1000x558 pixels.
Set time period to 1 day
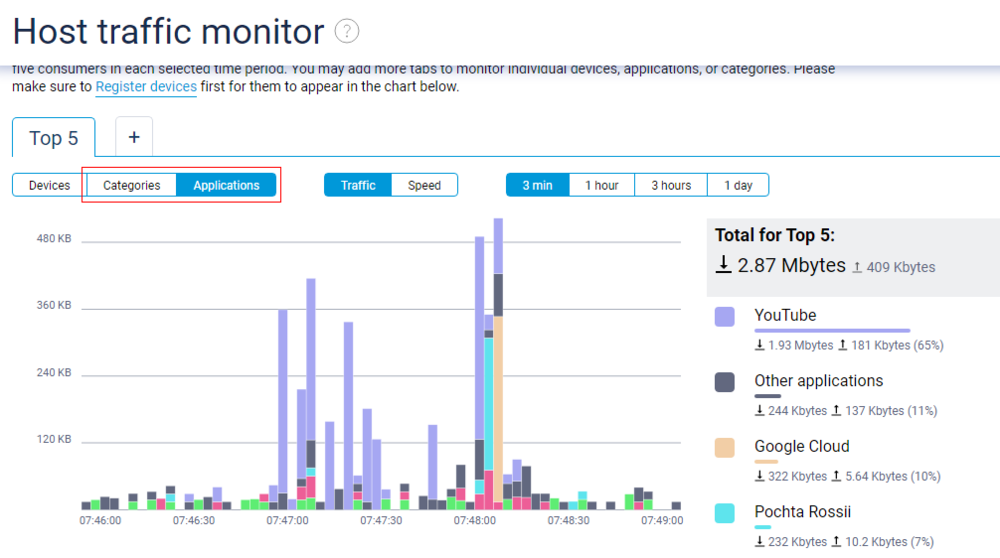tap(738, 185)
